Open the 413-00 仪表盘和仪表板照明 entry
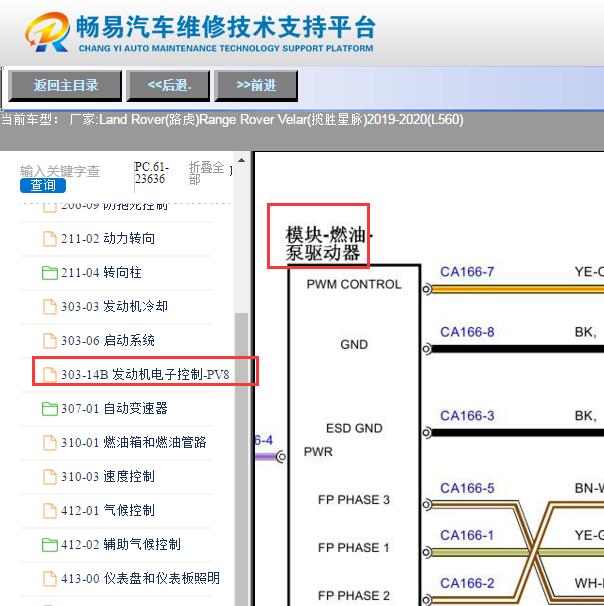 coord(140,579)
